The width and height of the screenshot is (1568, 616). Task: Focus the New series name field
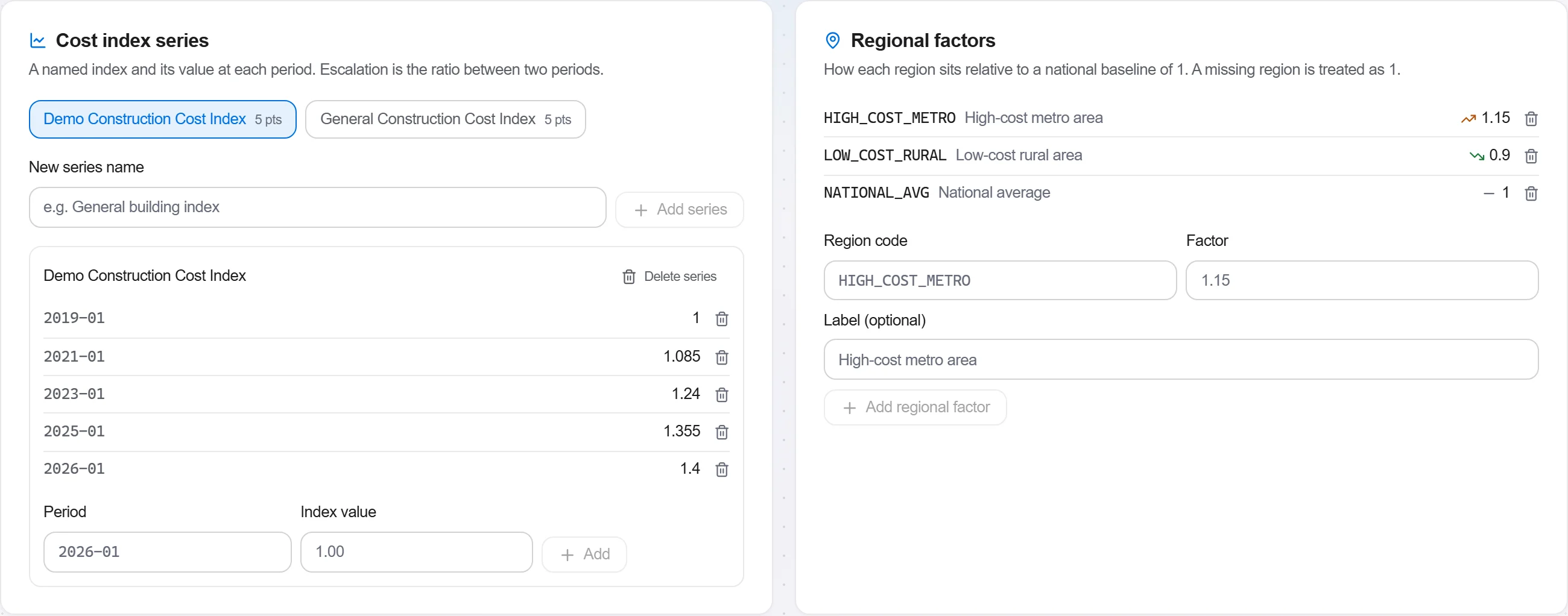(318, 207)
